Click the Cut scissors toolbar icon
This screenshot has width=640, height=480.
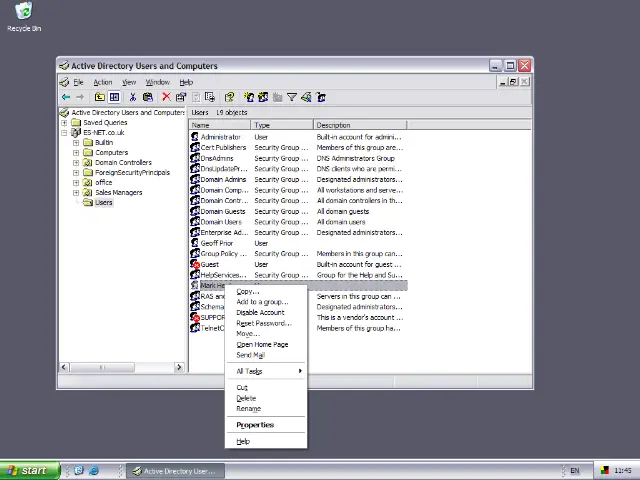click(133, 97)
